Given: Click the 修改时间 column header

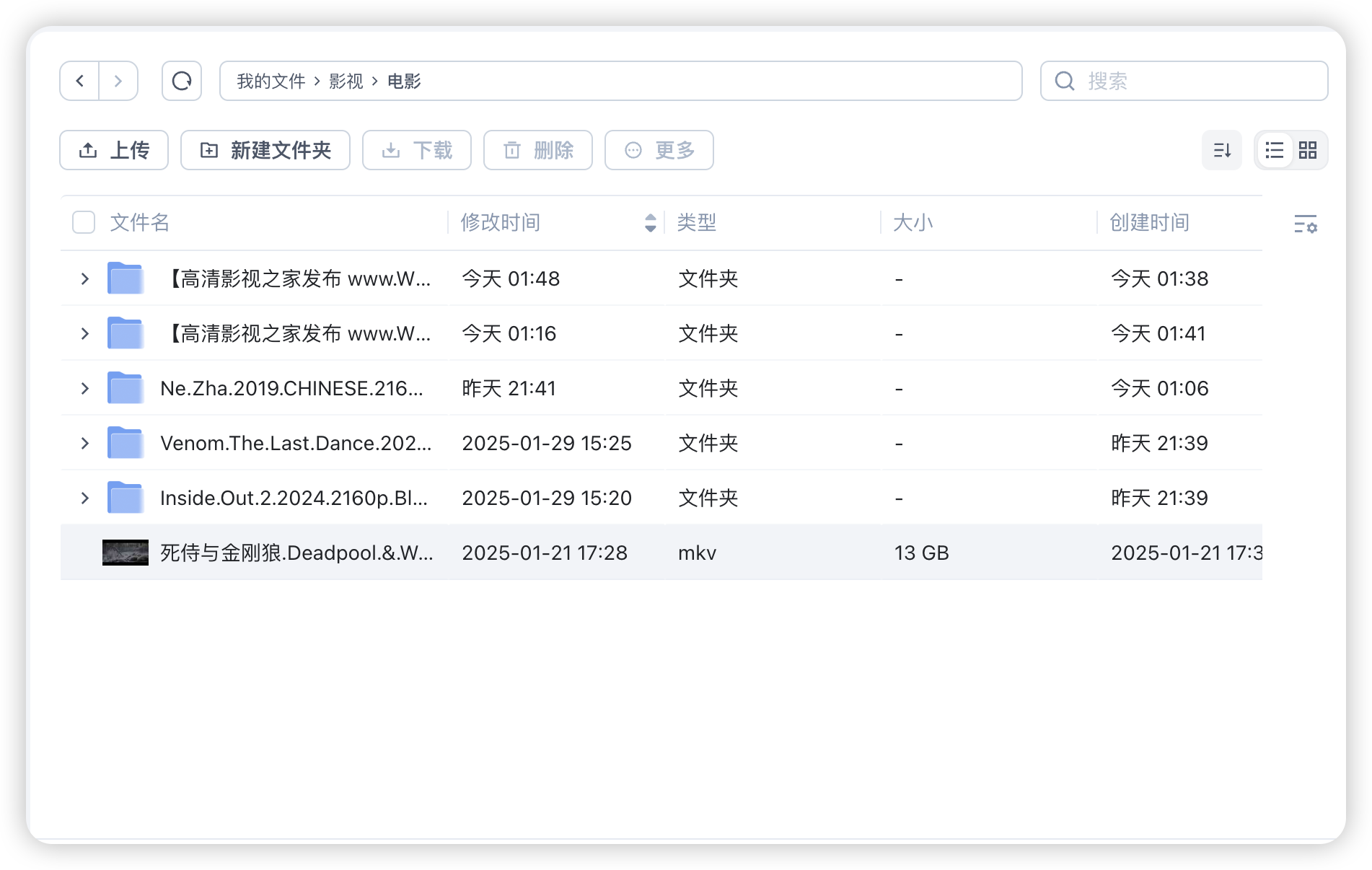Looking at the screenshot, I should (501, 222).
